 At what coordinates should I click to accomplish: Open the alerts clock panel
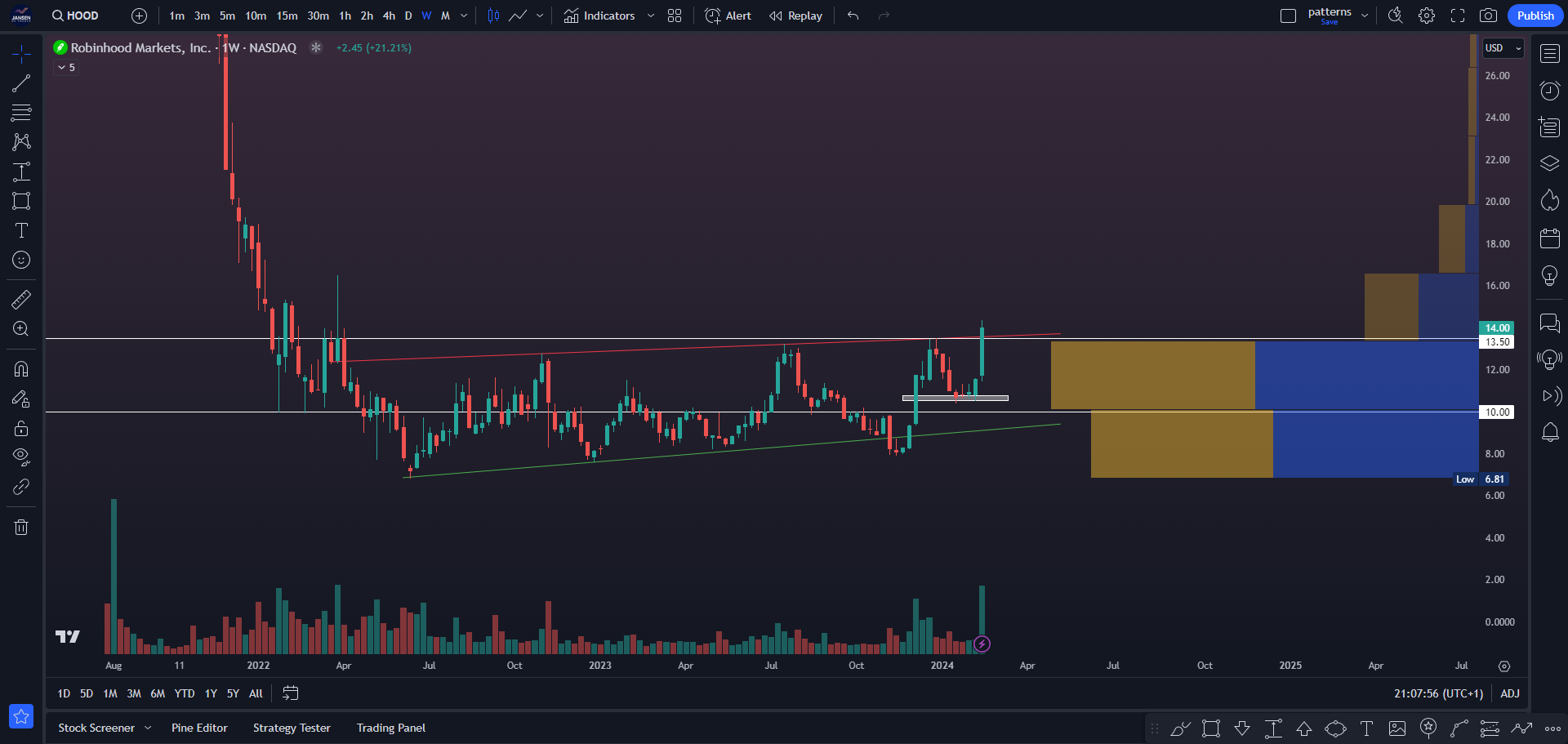pyautogui.click(x=1550, y=91)
